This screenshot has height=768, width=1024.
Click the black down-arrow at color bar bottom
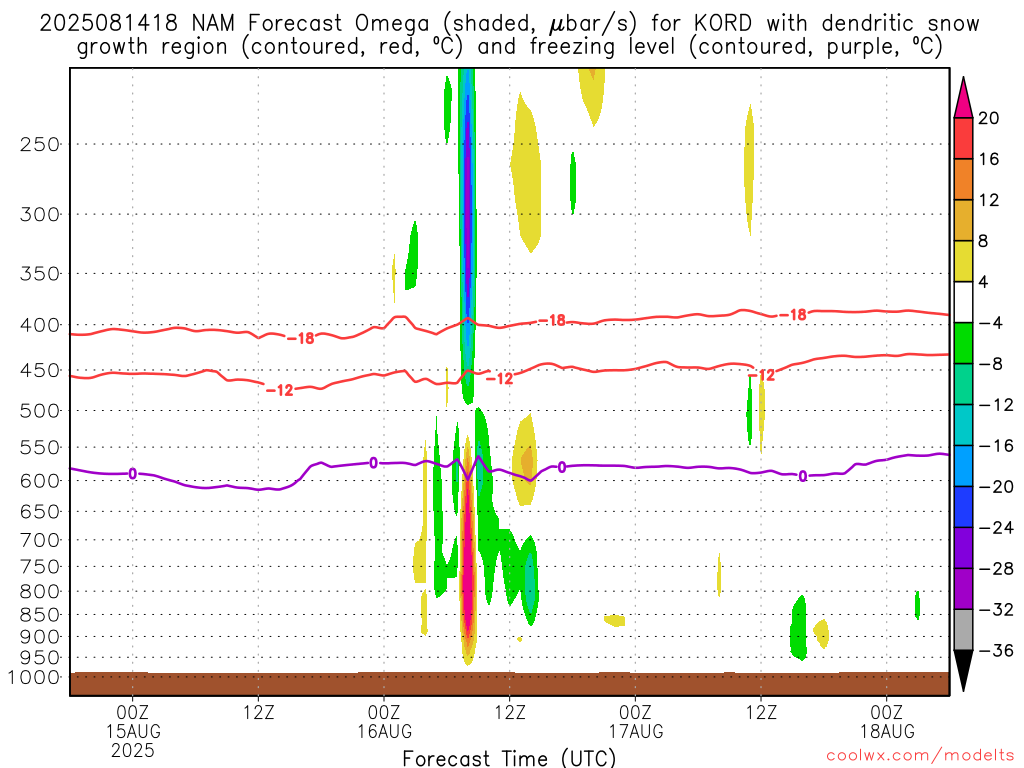[x=963, y=671]
